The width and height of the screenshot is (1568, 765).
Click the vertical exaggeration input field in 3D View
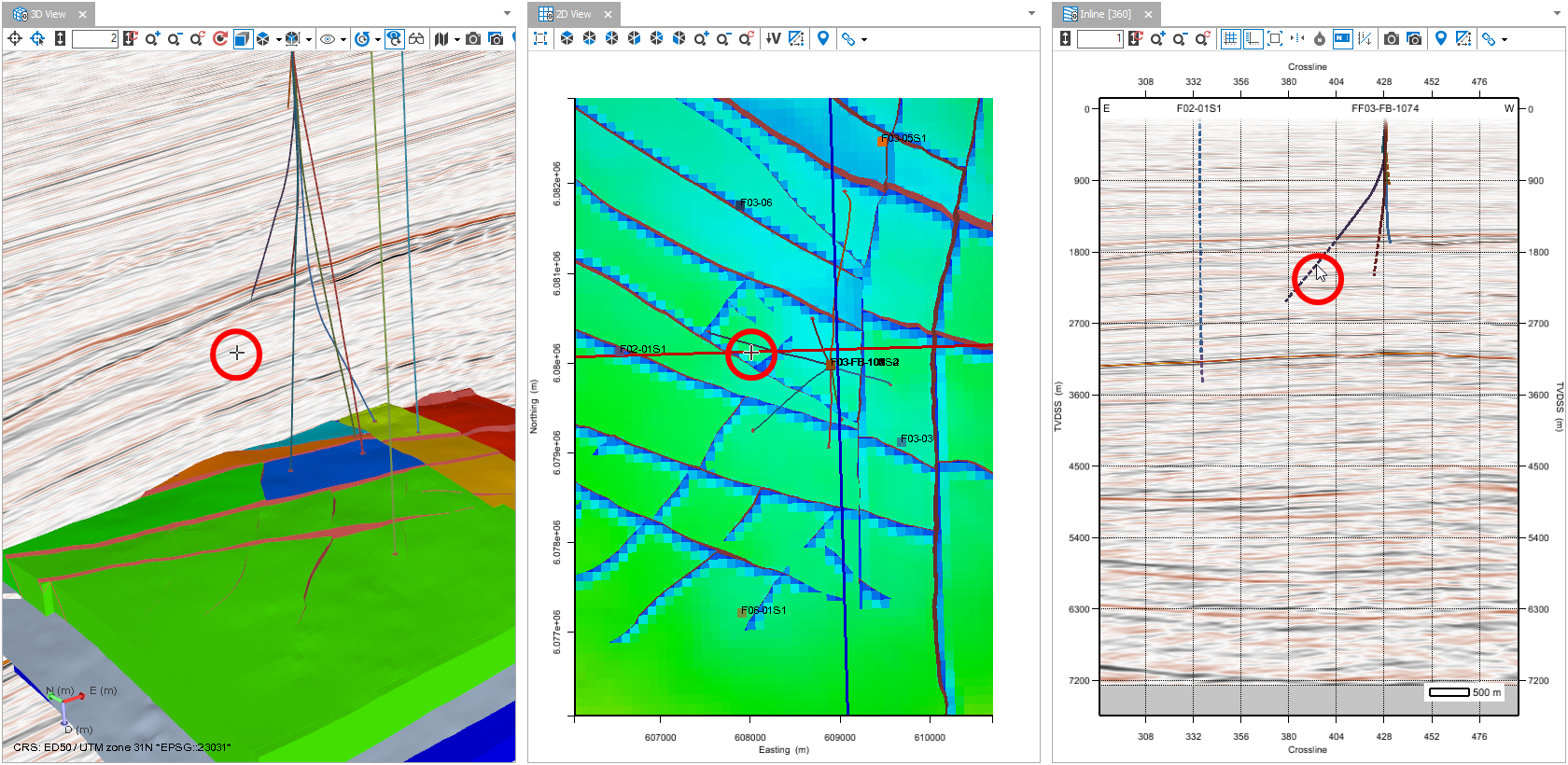pyautogui.click(x=94, y=39)
